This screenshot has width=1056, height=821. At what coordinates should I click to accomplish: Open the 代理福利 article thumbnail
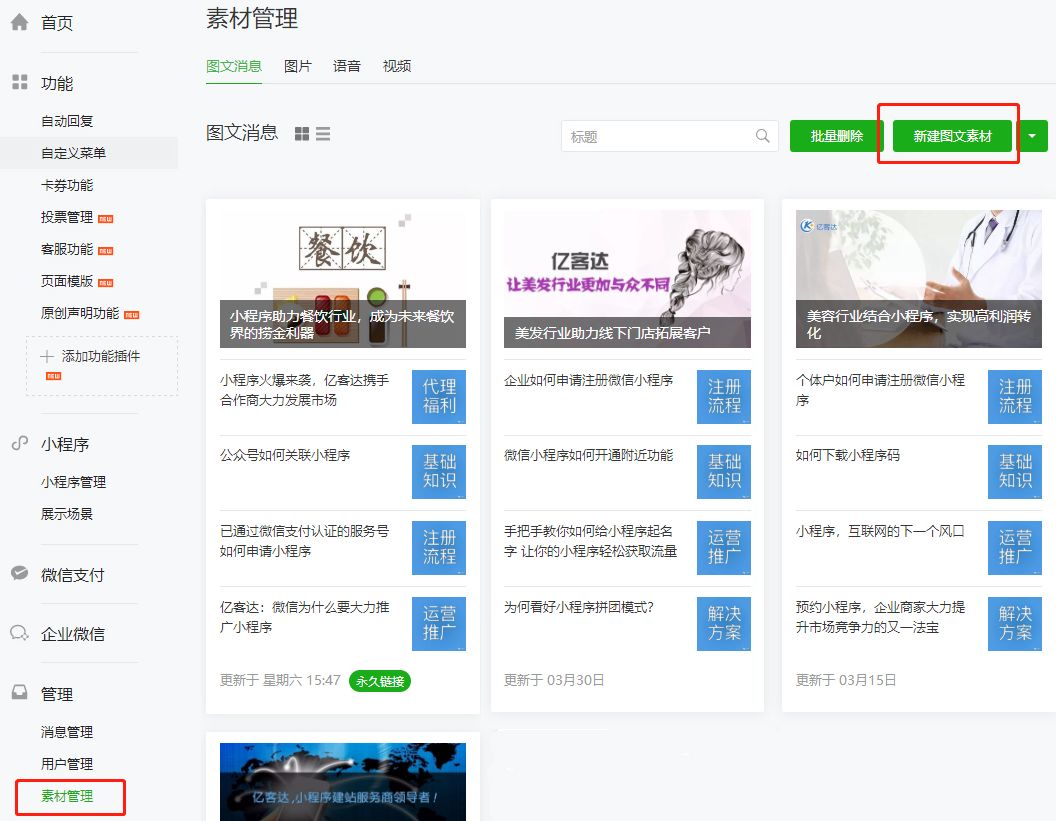pyautogui.click(x=439, y=397)
